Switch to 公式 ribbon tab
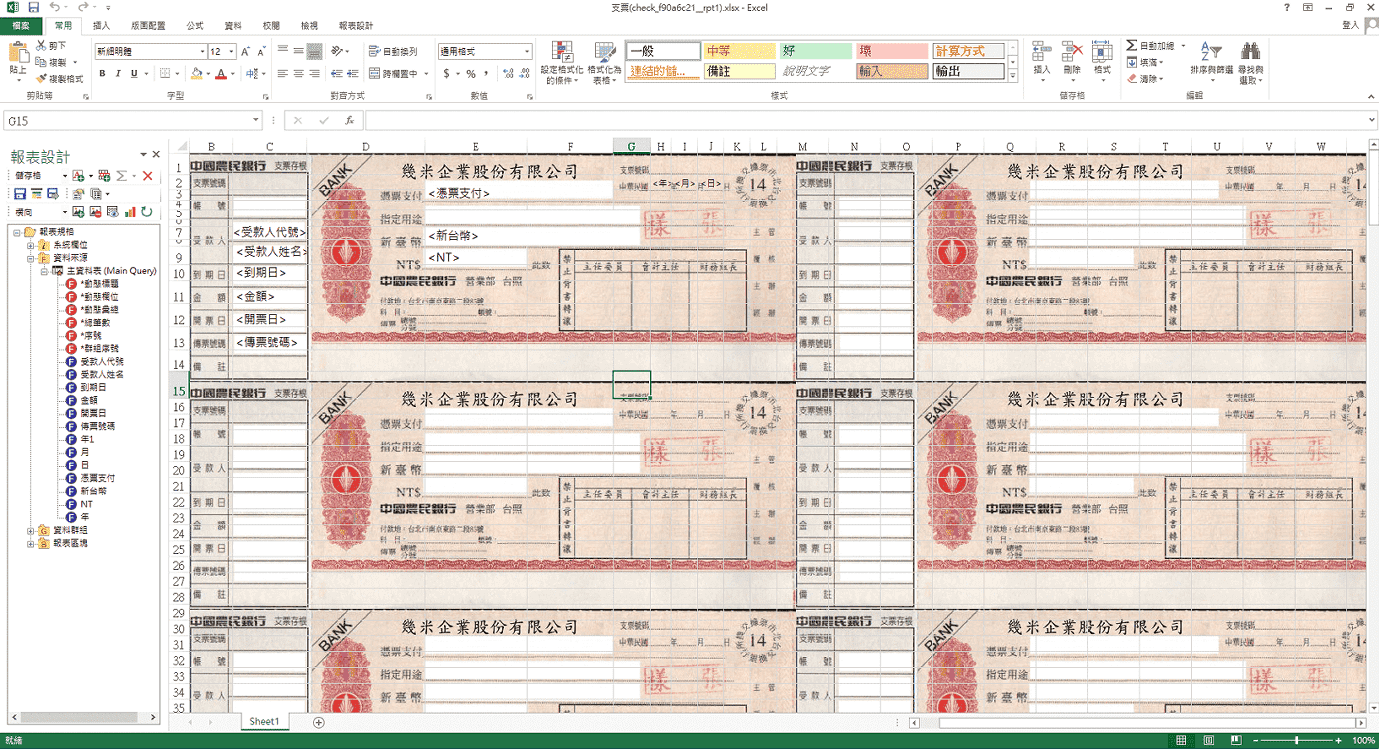The image size is (1379, 749). coord(195,25)
